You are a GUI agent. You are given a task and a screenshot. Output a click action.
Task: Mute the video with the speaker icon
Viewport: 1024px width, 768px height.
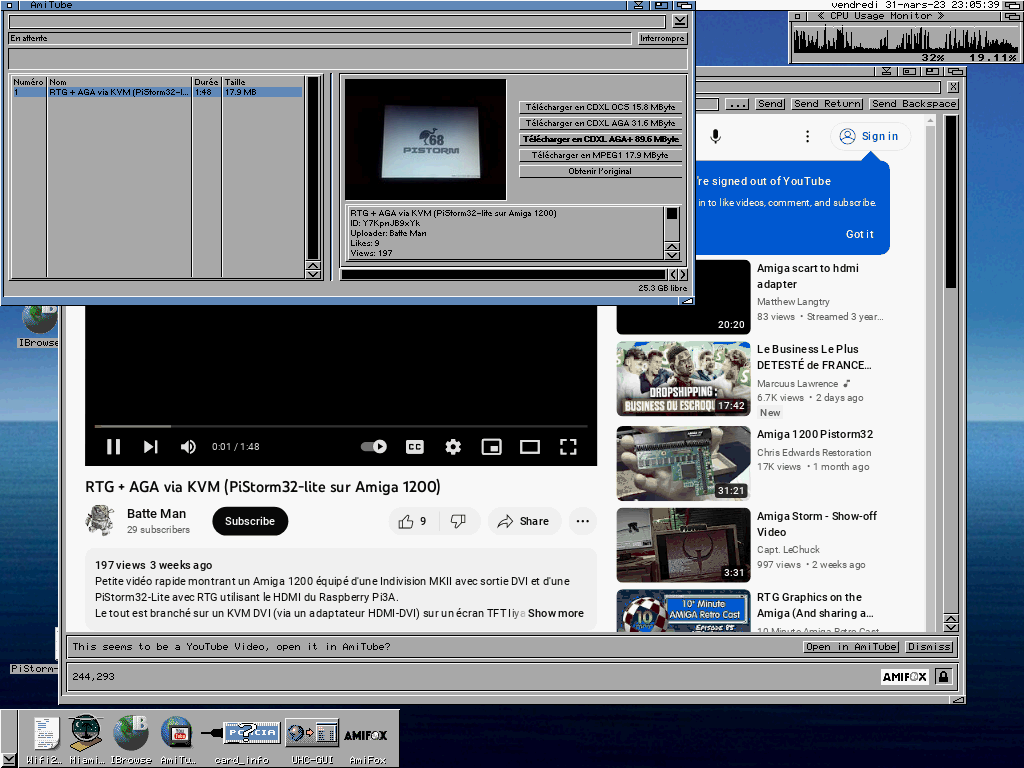(188, 447)
